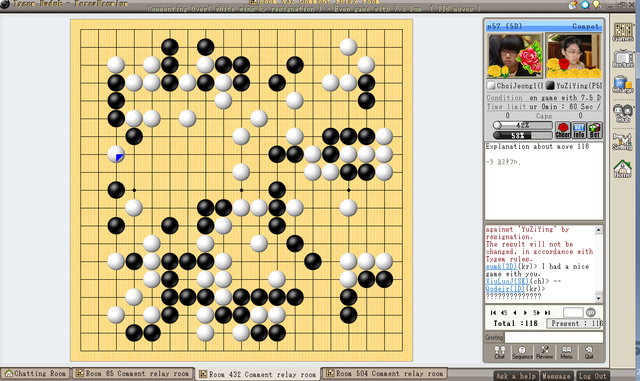Click the last-move marked white stone
The image size is (640, 381).
(x=116, y=154)
